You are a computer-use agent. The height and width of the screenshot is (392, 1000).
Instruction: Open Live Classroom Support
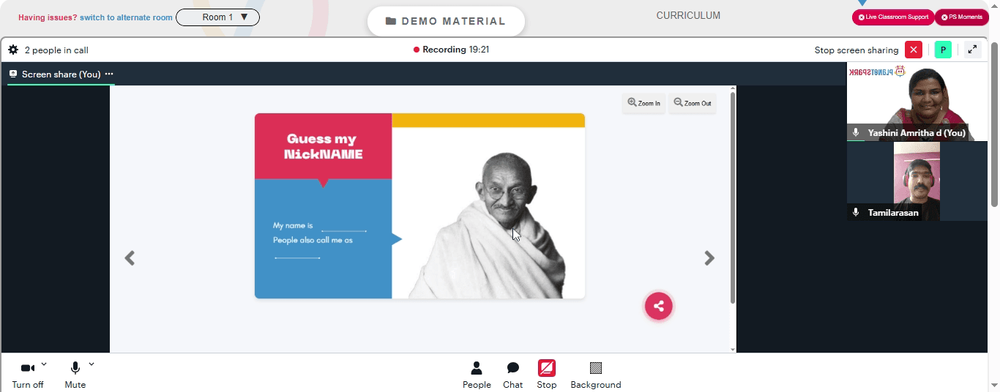pos(893,17)
